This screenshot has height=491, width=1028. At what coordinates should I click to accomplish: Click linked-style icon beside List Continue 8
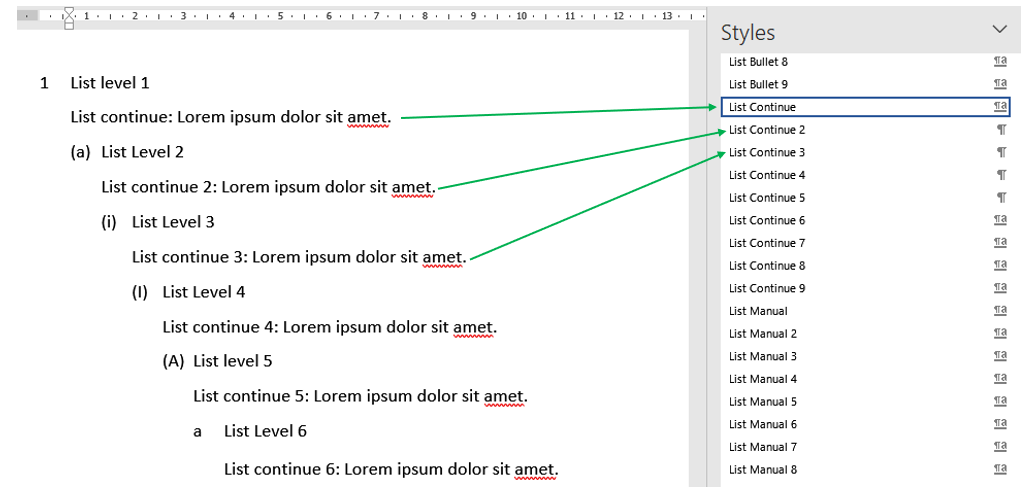pos(1000,265)
